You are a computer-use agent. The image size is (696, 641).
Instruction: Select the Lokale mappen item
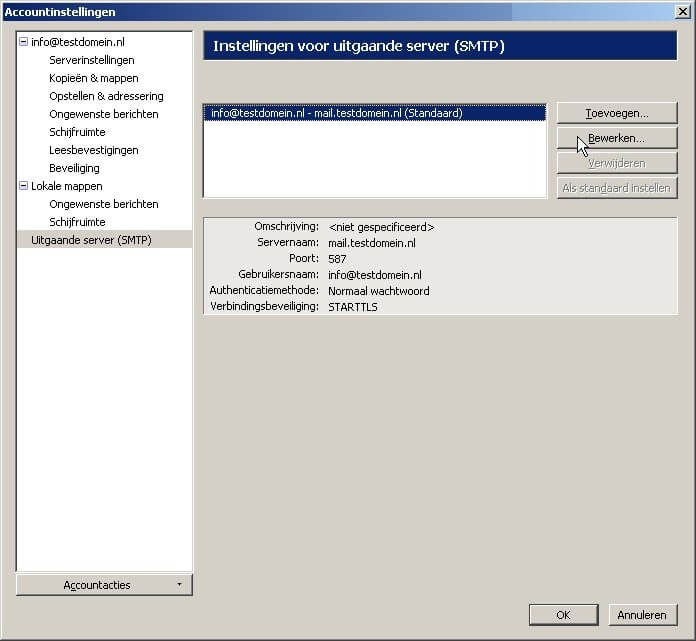[x=67, y=186]
